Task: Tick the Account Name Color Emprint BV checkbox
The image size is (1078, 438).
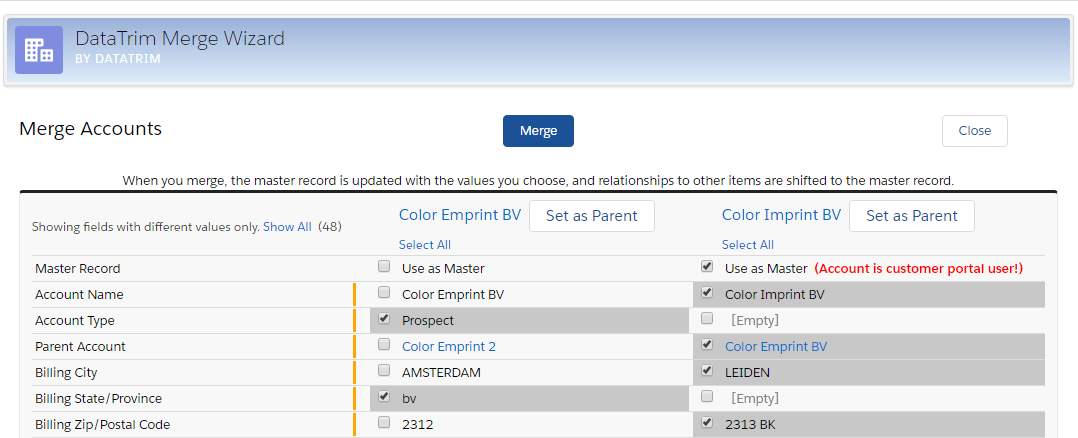Action: tap(384, 293)
